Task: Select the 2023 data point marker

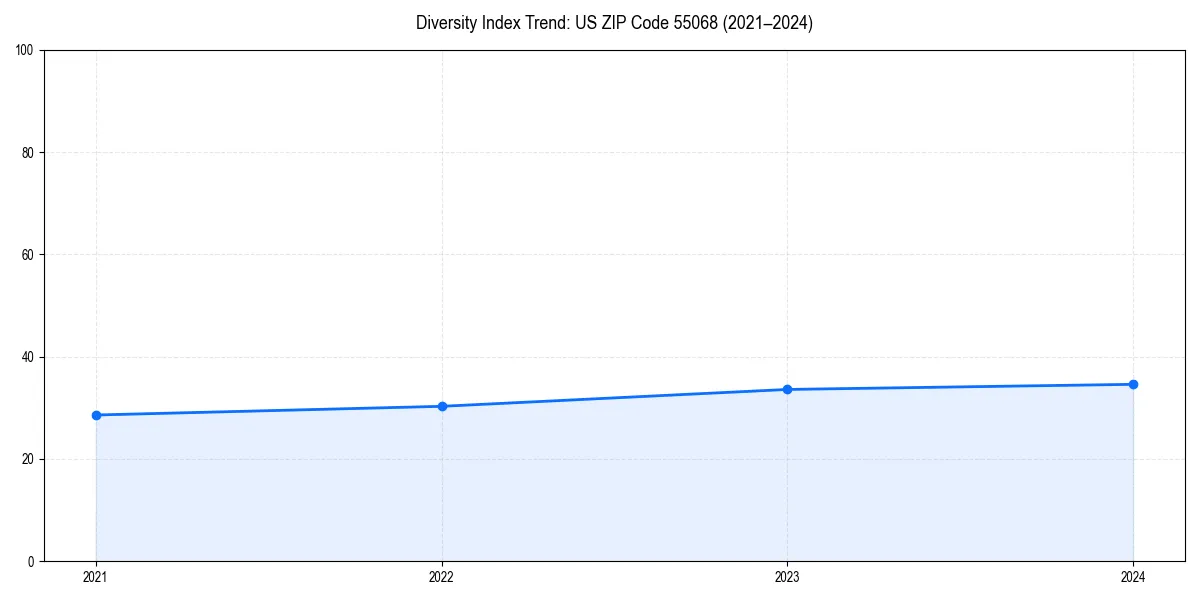Action: click(788, 388)
